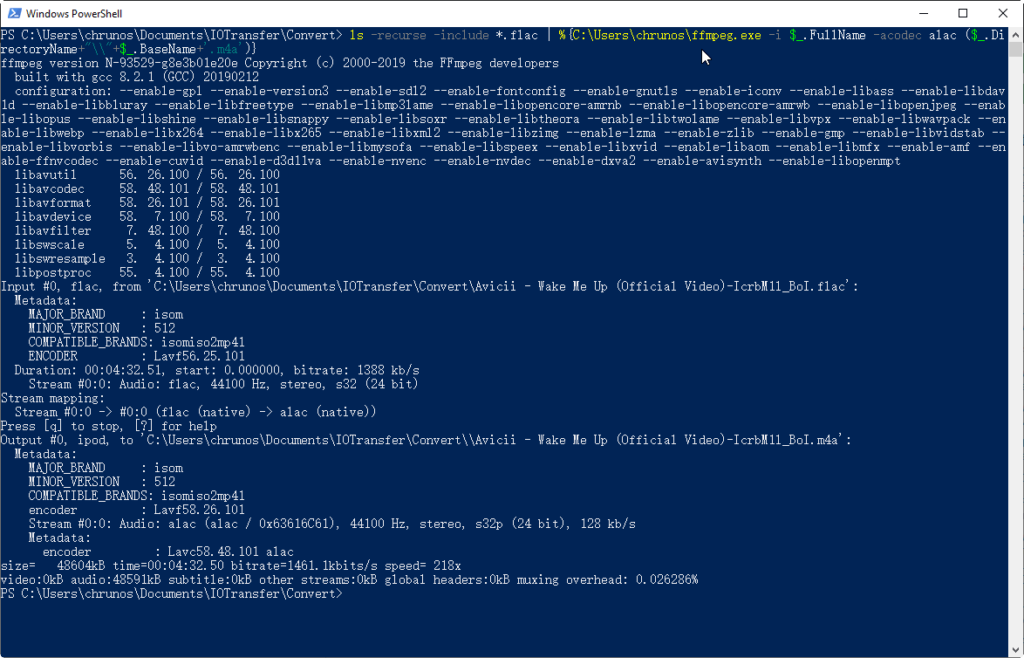Minimize the Windows PowerShell window
Screen dimensions: 1024x658
pos(923,13)
